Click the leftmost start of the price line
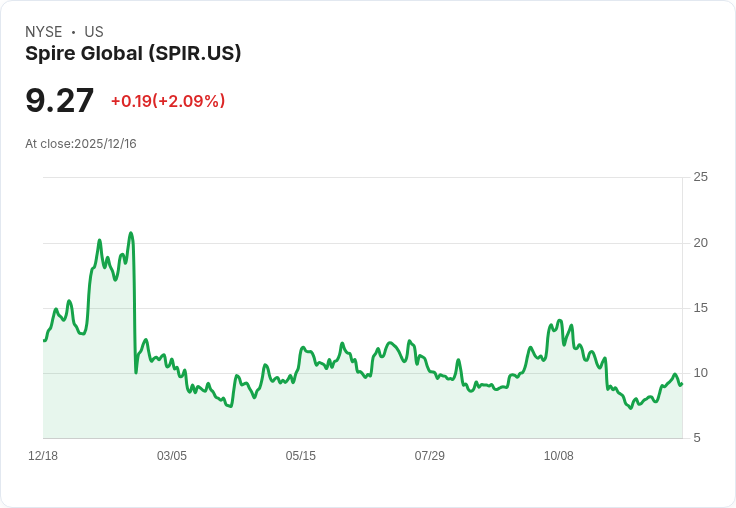Screen dimensions: 736x508 [x=44, y=341]
